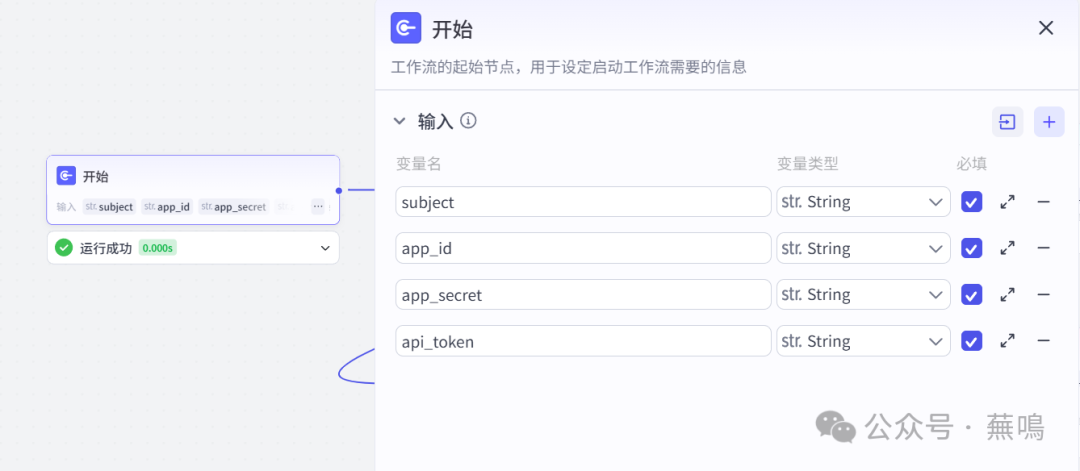1080x471 pixels.
Task: Add a new input variable with plus icon
Action: point(1048,122)
